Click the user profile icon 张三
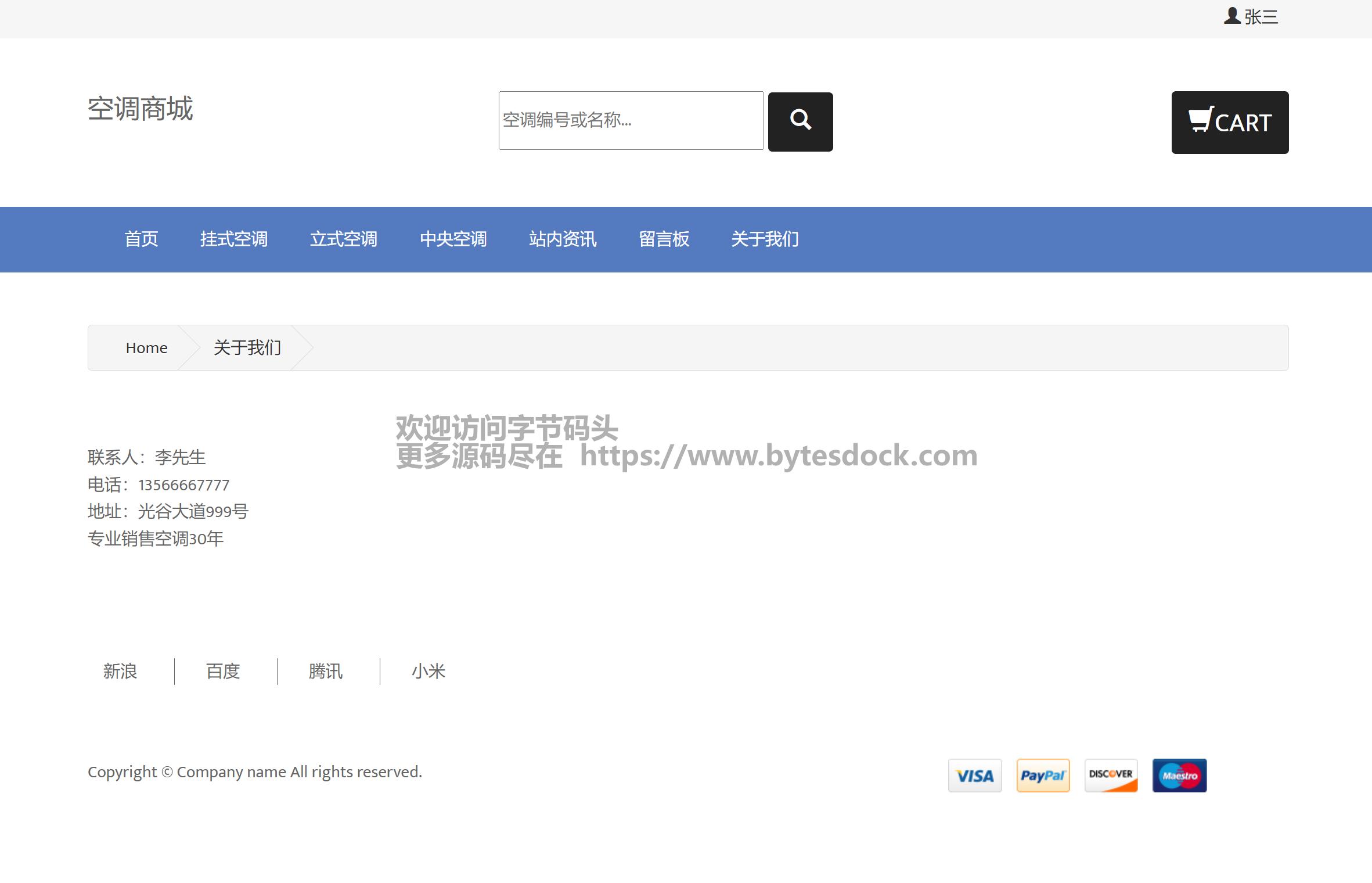The width and height of the screenshot is (1372, 883). [x=1250, y=16]
